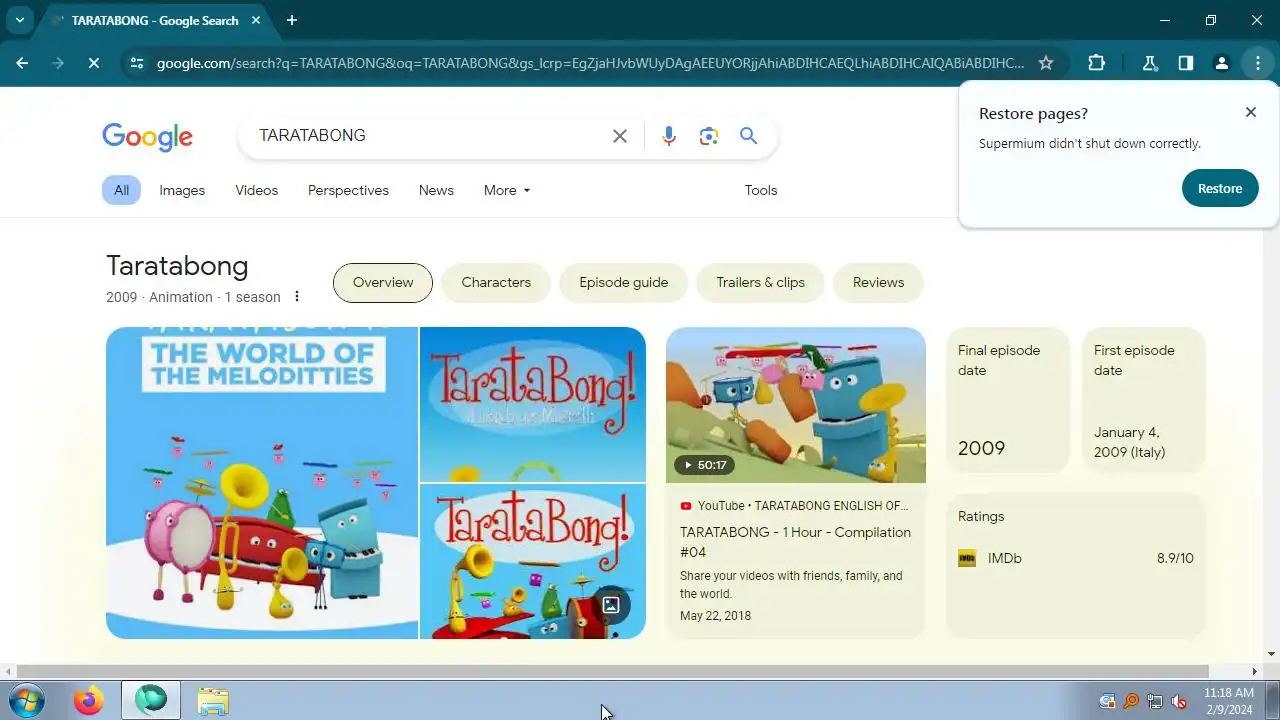Open the browser three-dot menu
This screenshot has height=720, width=1280.
click(x=1258, y=63)
